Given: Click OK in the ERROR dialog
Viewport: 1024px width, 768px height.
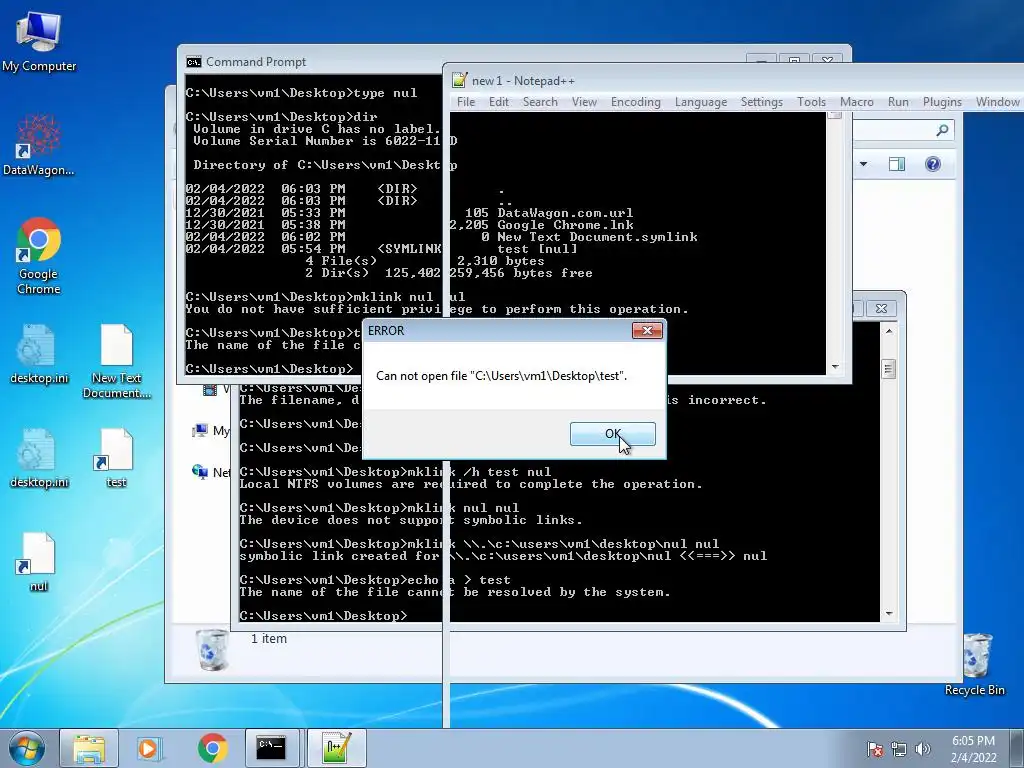Looking at the screenshot, I should click(x=612, y=434).
